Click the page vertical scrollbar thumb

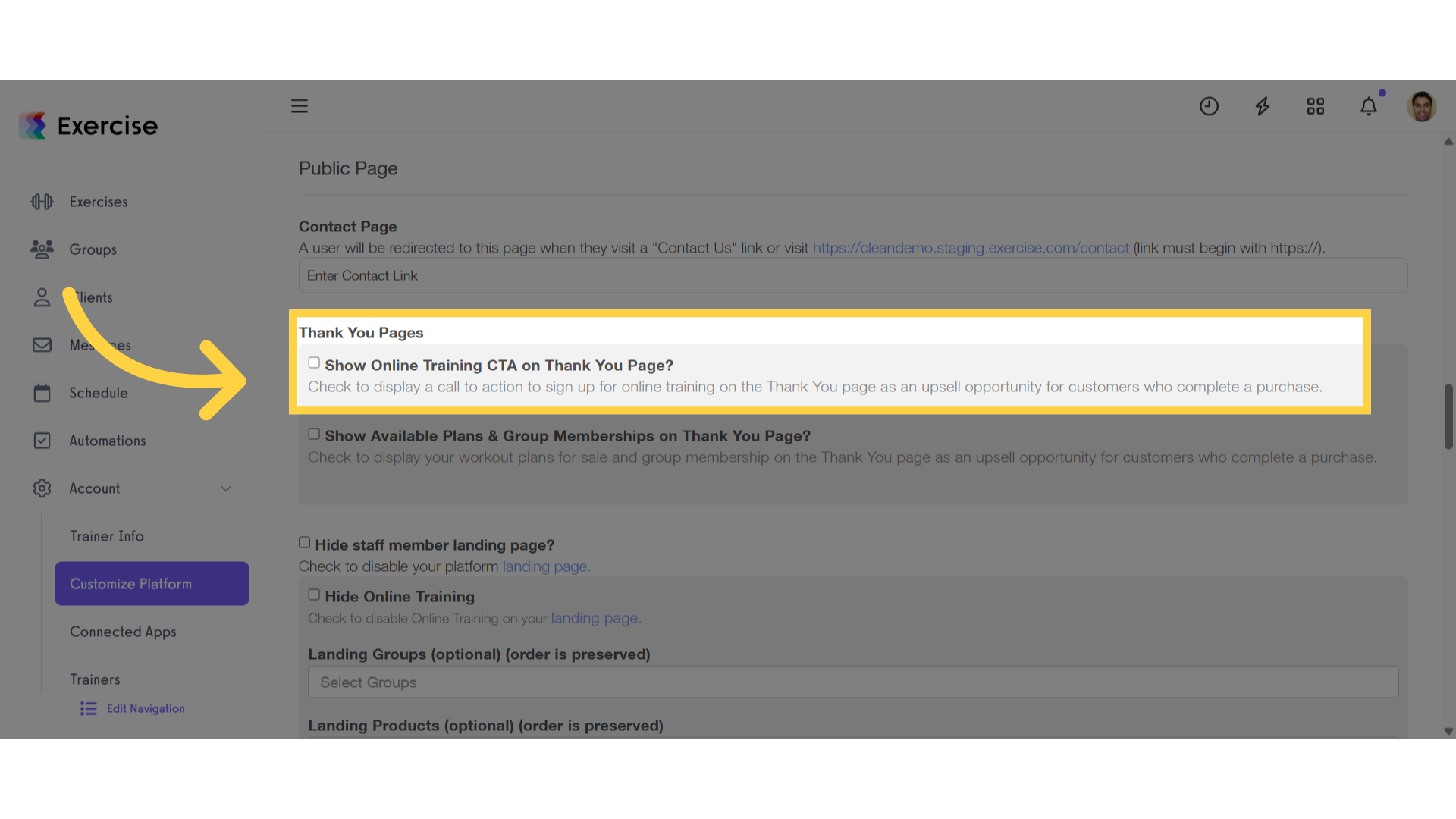coord(1448,417)
